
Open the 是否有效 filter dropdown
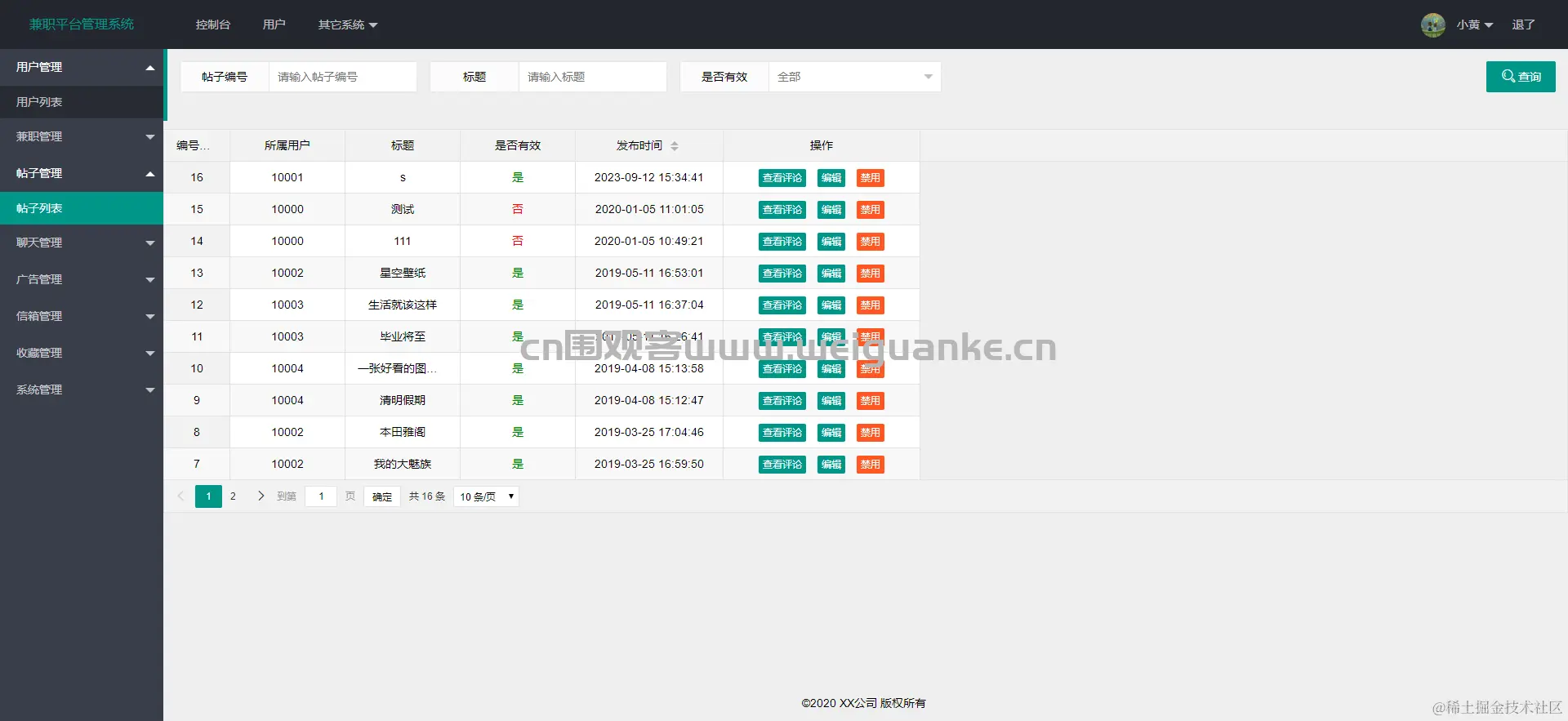854,77
